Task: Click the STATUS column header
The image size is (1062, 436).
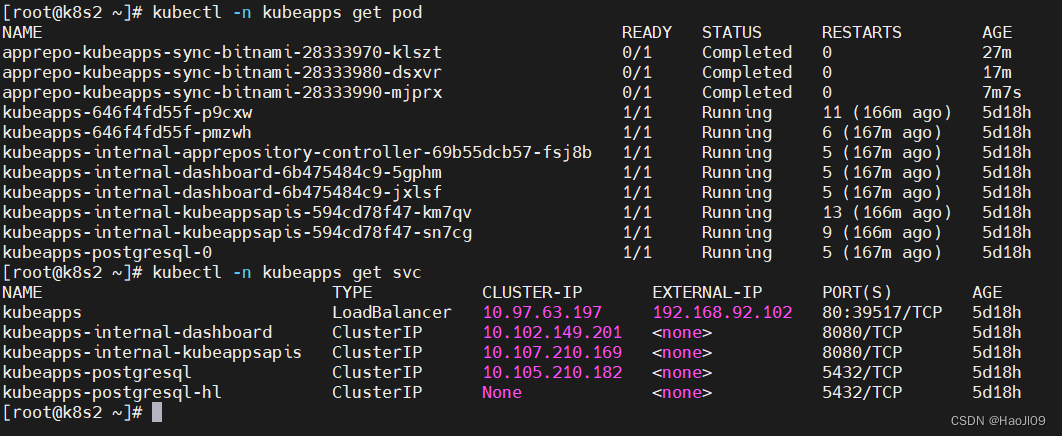Action: pos(731,32)
